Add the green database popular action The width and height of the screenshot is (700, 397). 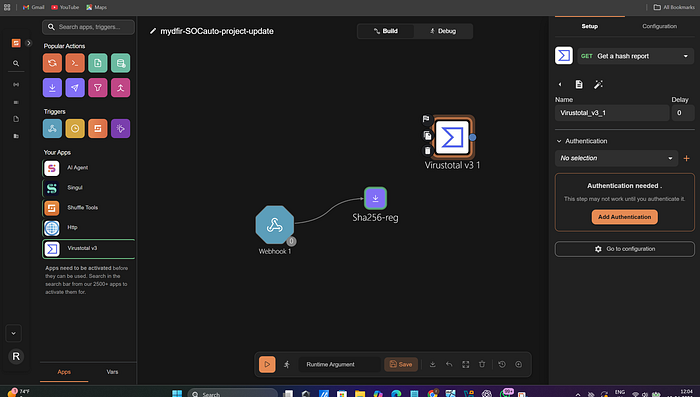pos(121,63)
